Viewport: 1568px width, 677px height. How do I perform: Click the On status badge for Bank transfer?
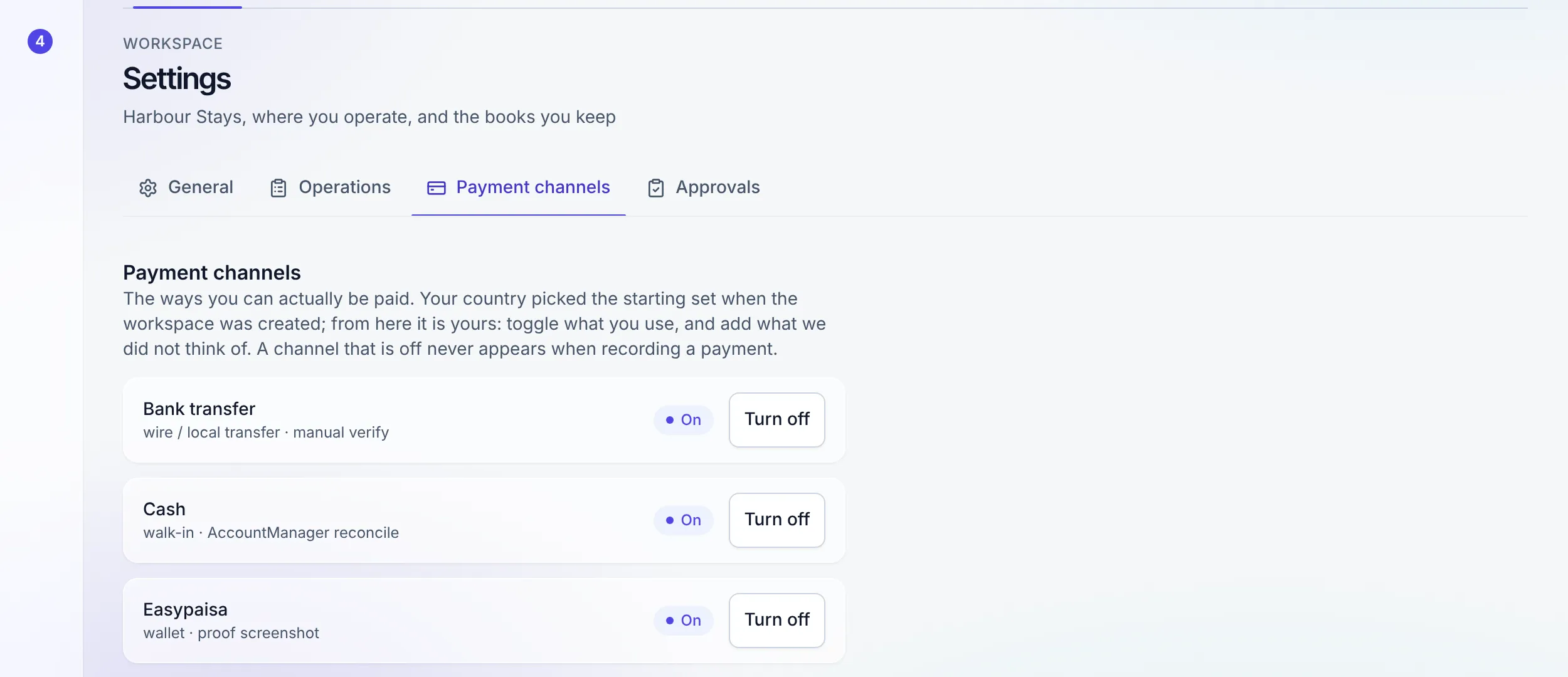click(683, 420)
